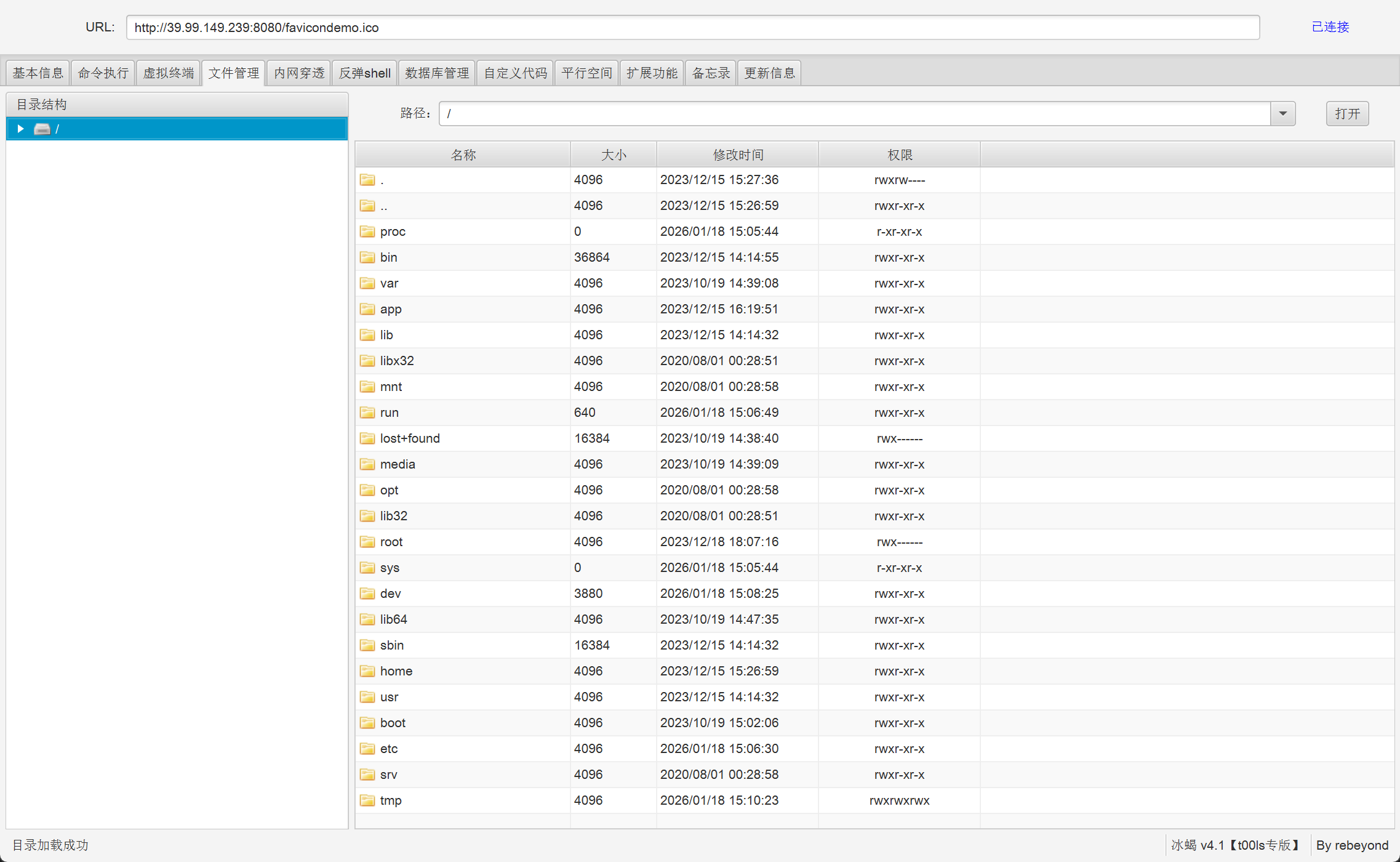Select the var folder row
Image resolution: width=1400 pixels, height=862 pixels.
390,283
